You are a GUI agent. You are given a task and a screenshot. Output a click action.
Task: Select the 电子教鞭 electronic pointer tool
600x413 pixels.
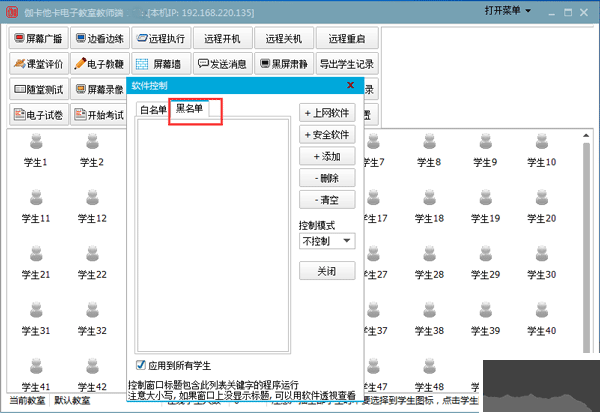point(100,64)
